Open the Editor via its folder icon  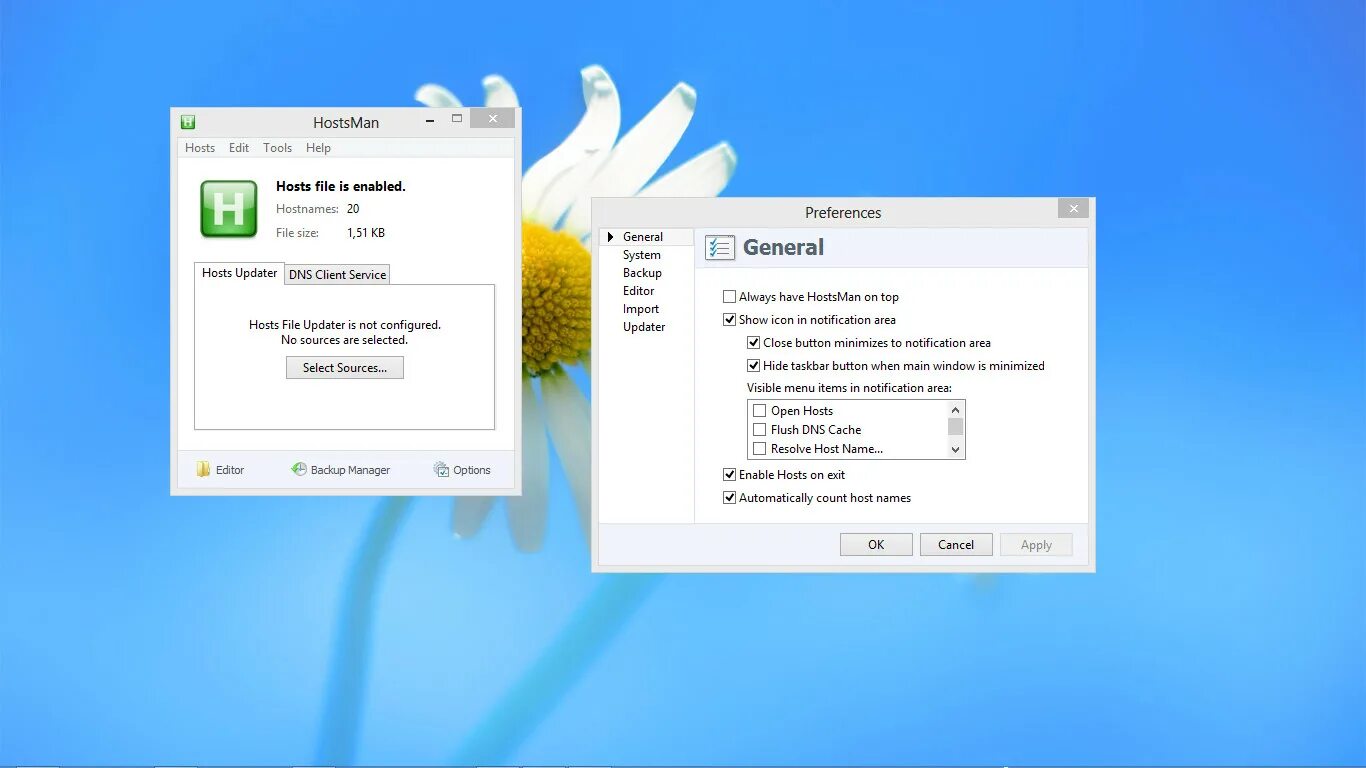click(202, 469)
